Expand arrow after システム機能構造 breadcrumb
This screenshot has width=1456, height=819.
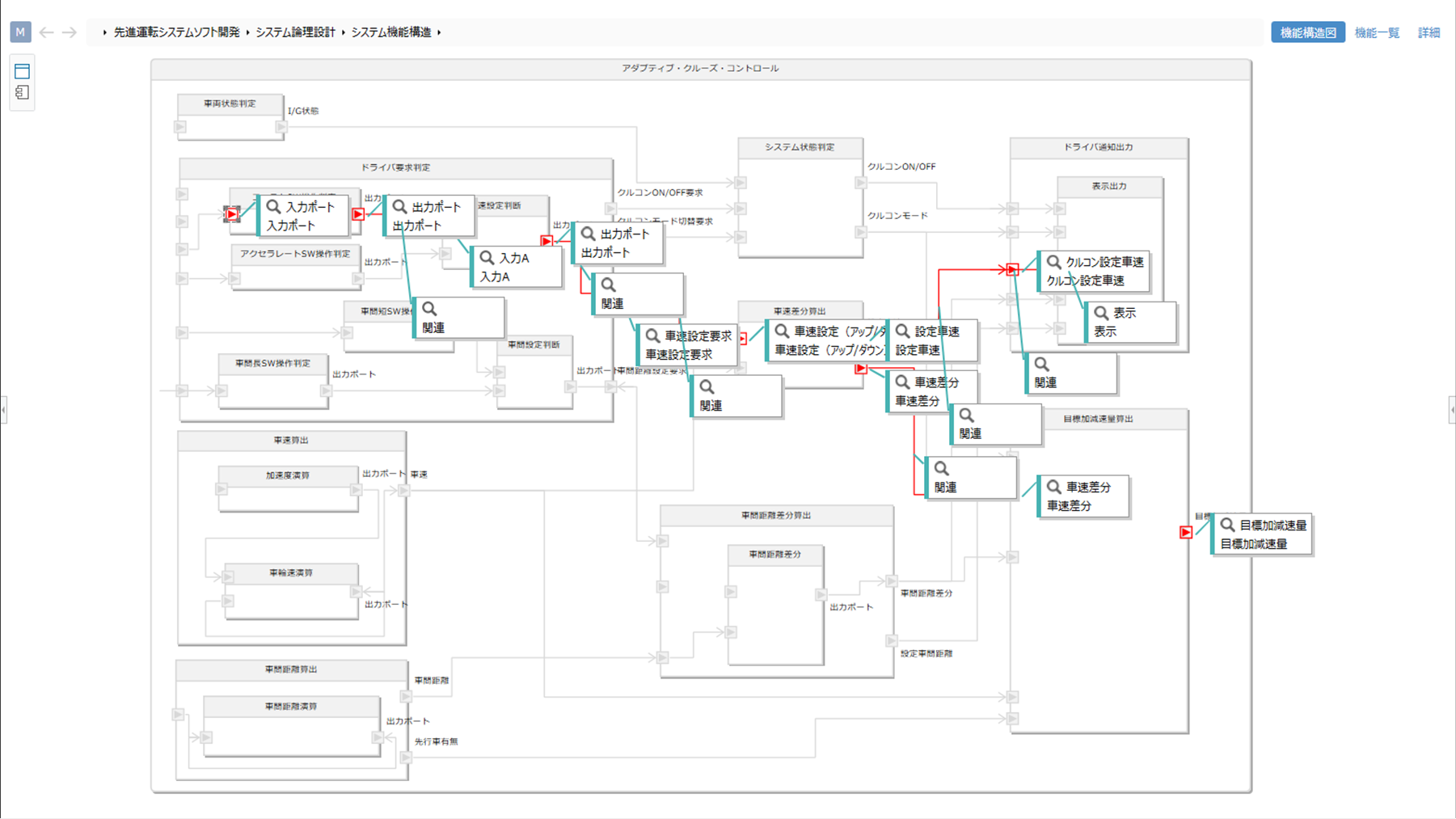(439, 32)
